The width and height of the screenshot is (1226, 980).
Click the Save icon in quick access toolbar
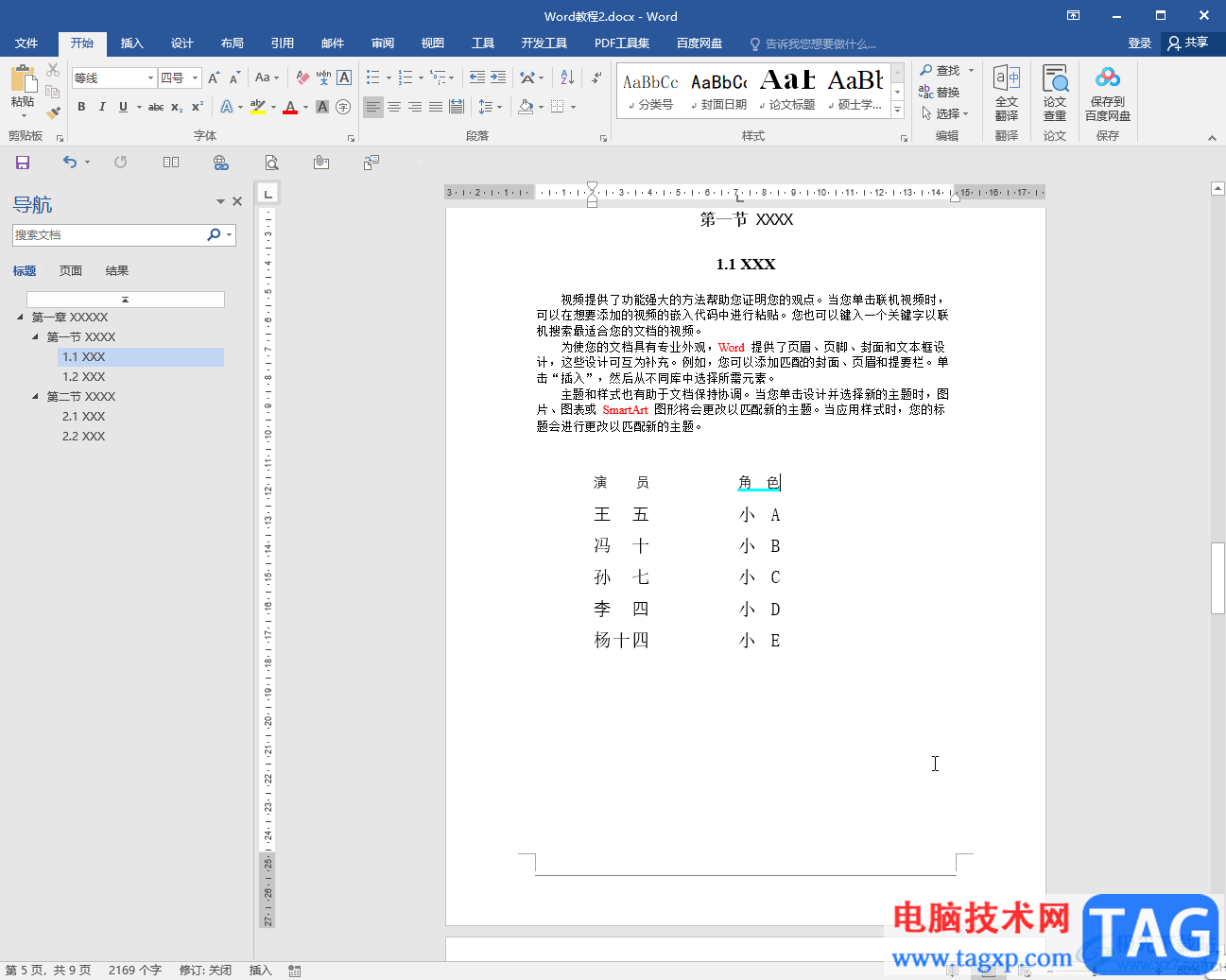click(x=23, y=163)
